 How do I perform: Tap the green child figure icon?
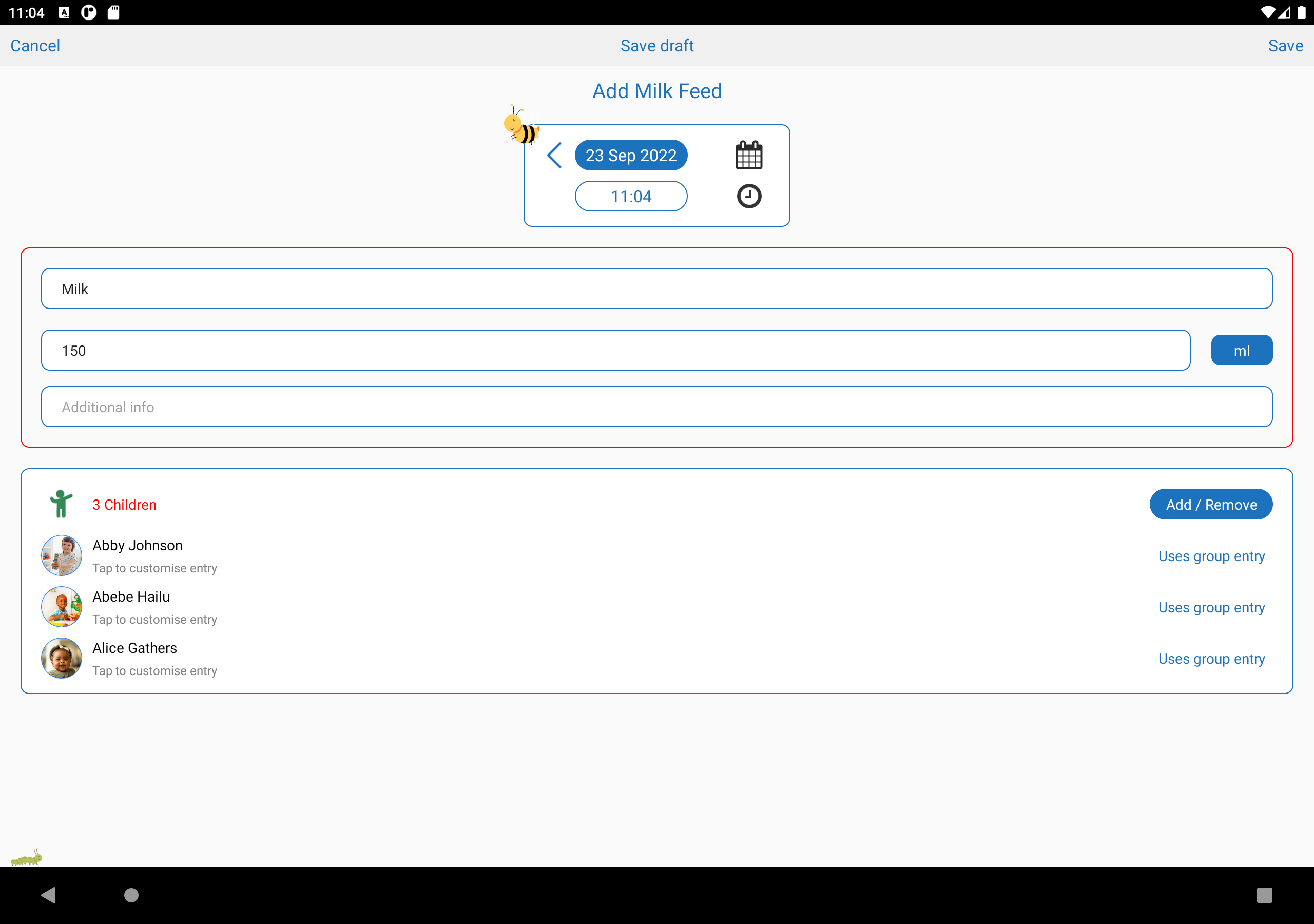click(61, 504)
